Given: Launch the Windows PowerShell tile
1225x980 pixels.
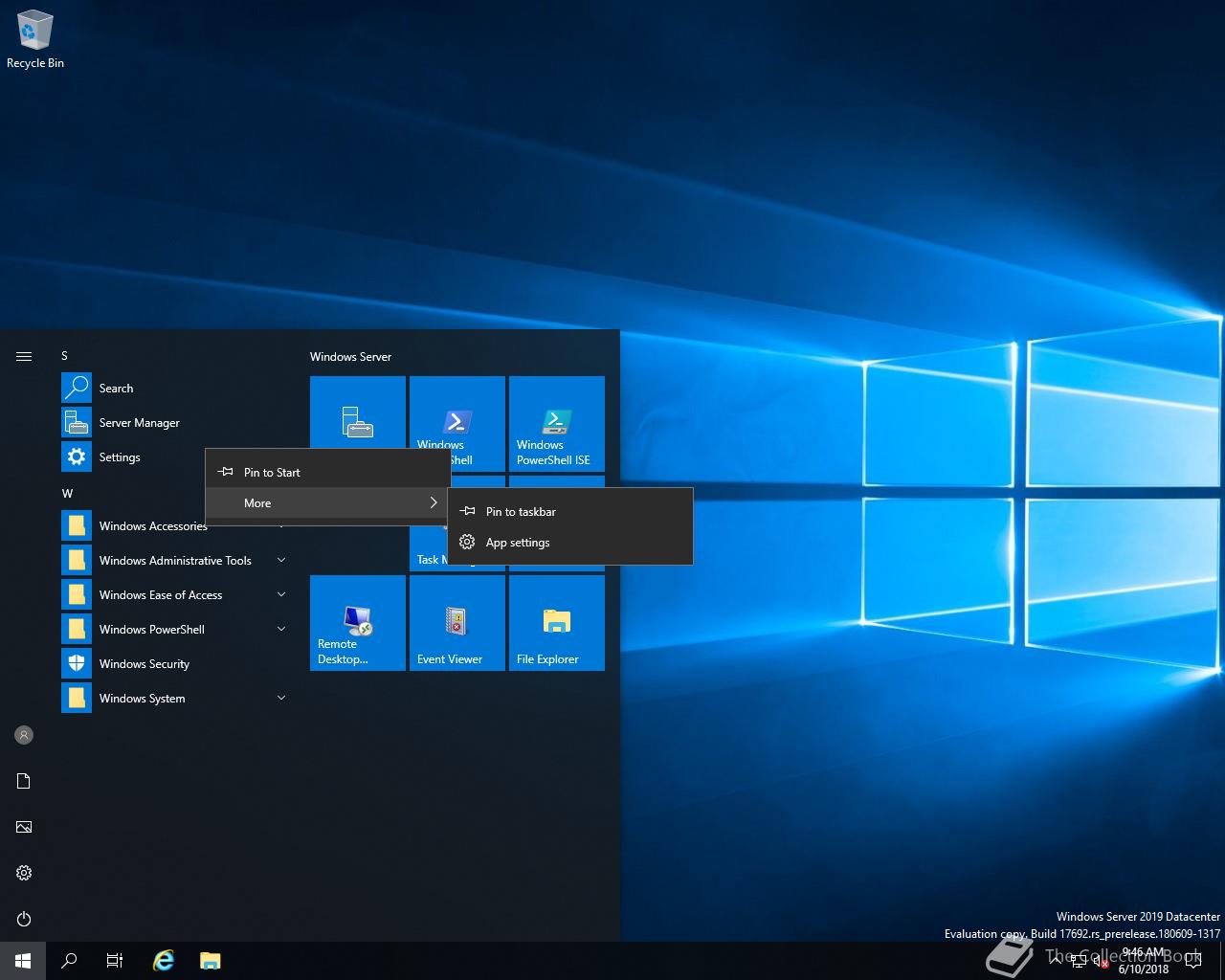Looking at the screenshot, I should coord(457,412).
